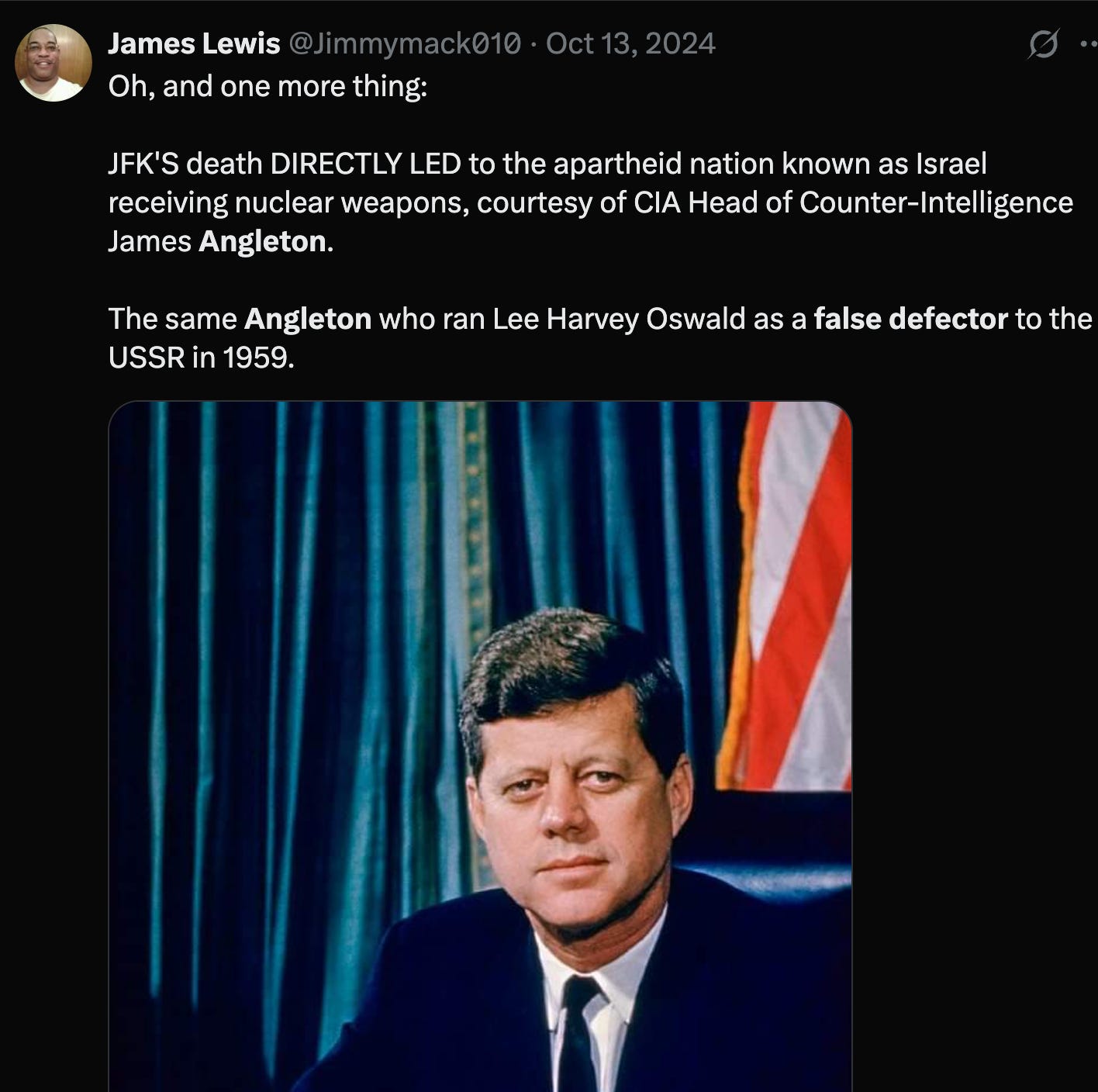
Task: Click the text 'USSR in 1959.'
Action: pos(202,358)
